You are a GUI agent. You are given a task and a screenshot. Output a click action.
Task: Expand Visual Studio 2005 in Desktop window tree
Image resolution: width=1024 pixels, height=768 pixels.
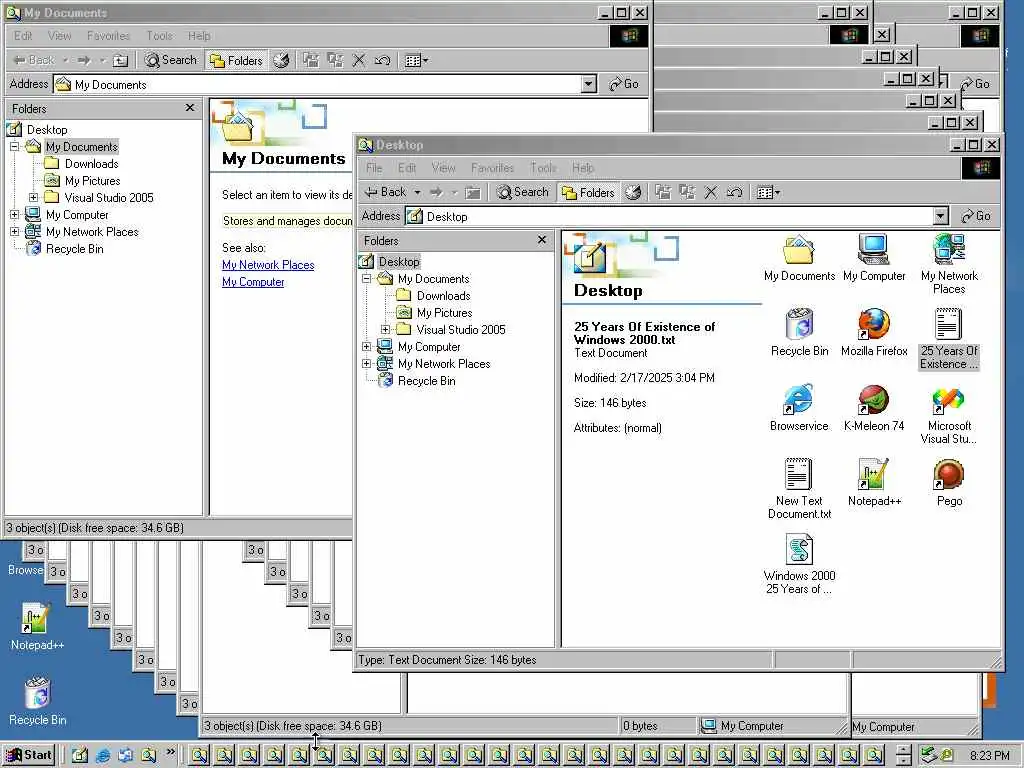(385, 330)
